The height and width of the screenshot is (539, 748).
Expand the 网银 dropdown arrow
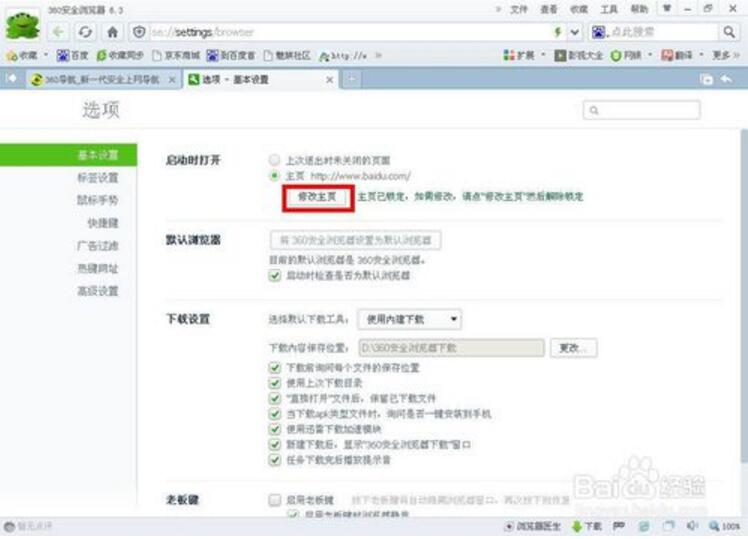[x=650, y=55]
